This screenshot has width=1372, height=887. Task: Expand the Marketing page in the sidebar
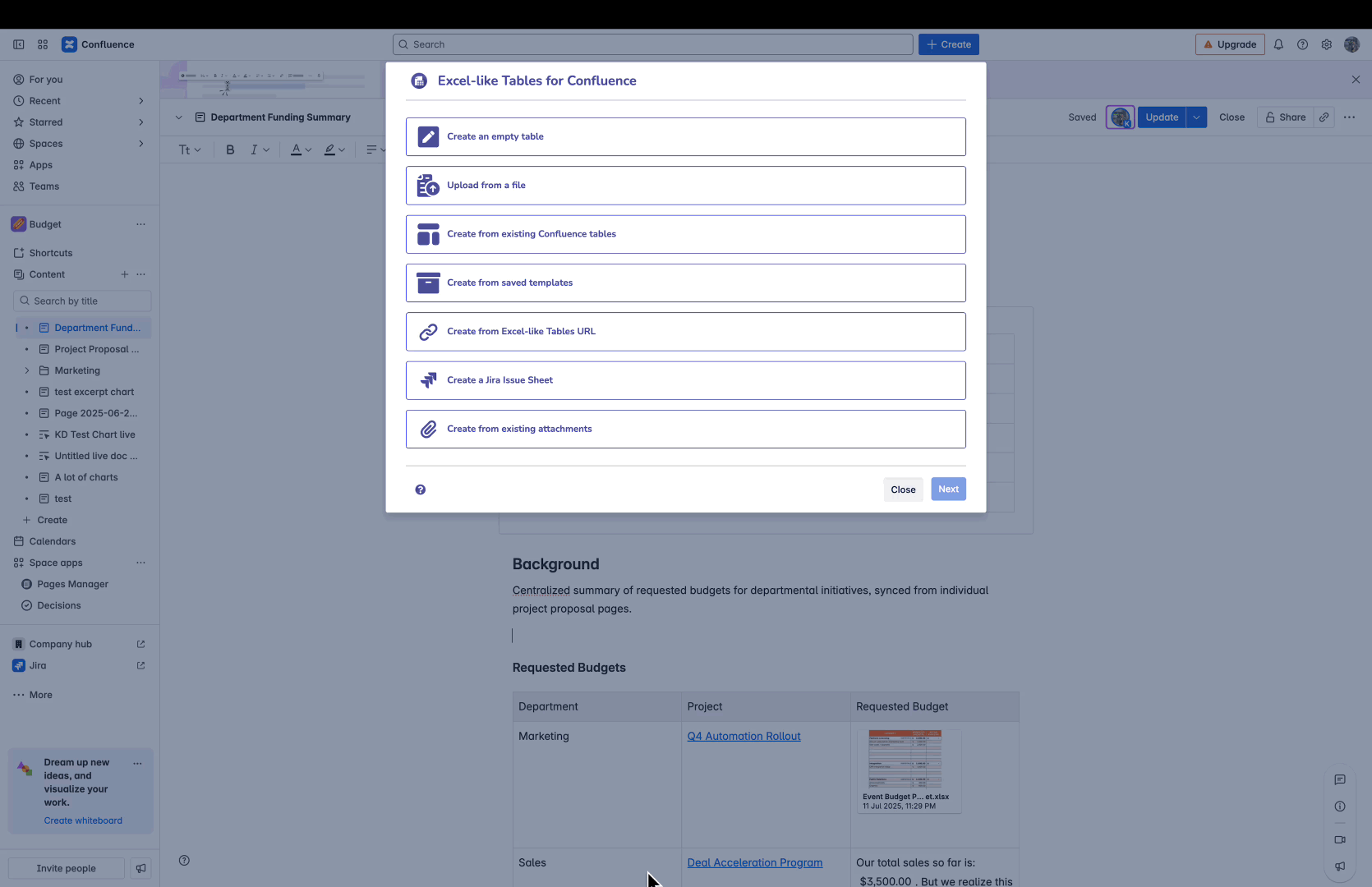coord(26,370)
